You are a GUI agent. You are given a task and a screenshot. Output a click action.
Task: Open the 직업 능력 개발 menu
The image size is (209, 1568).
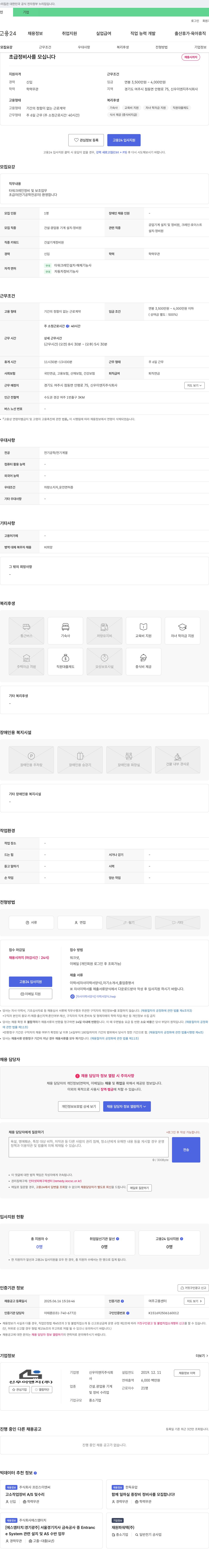tap(143, 33)
